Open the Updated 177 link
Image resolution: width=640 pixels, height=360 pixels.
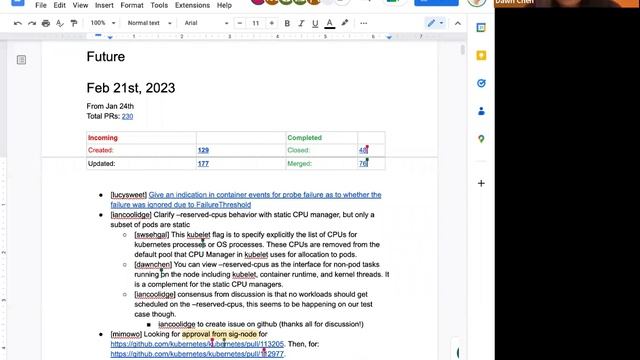[203, 164]
